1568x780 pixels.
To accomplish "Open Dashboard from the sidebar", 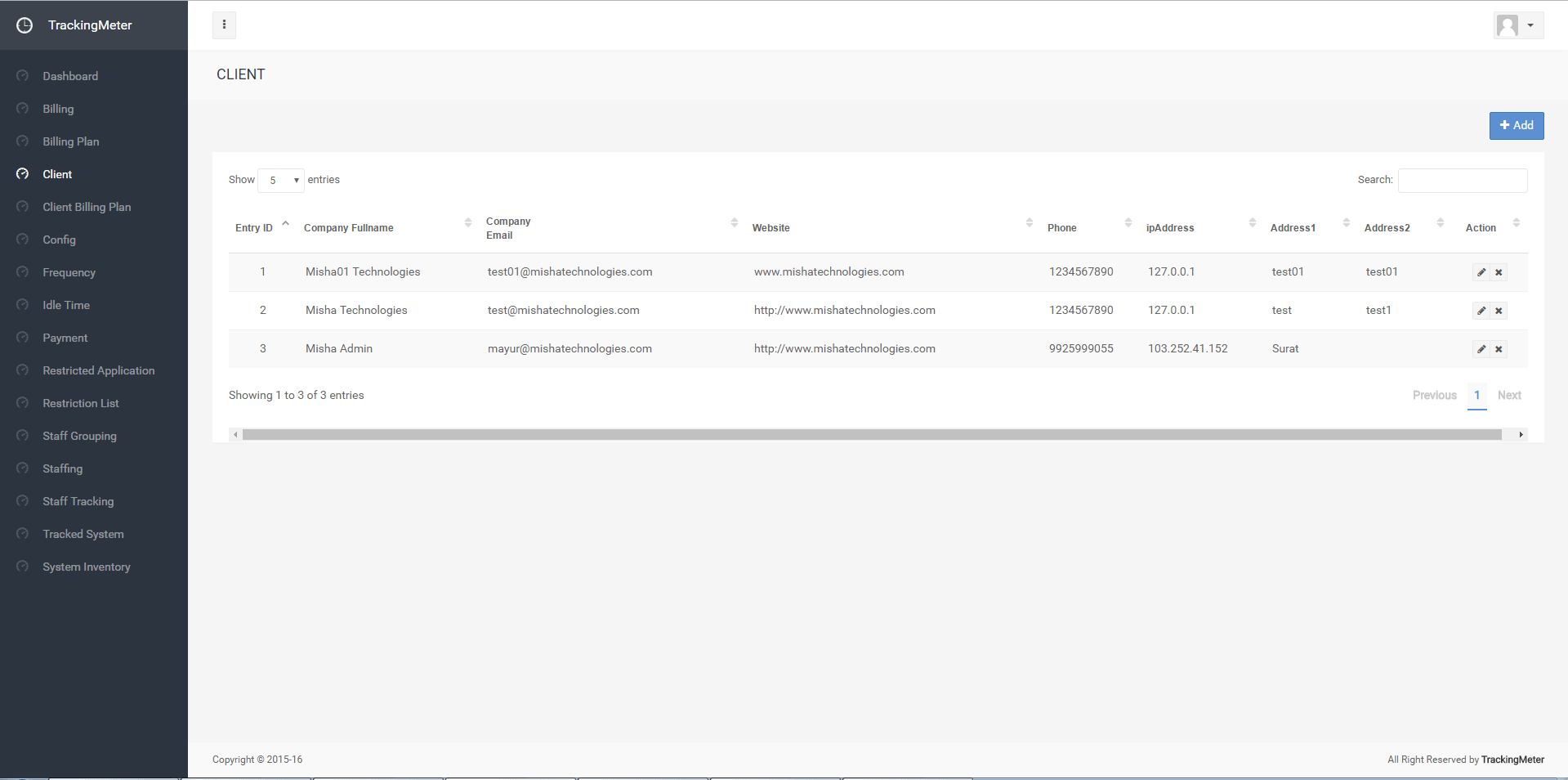I will coord(70,76).
